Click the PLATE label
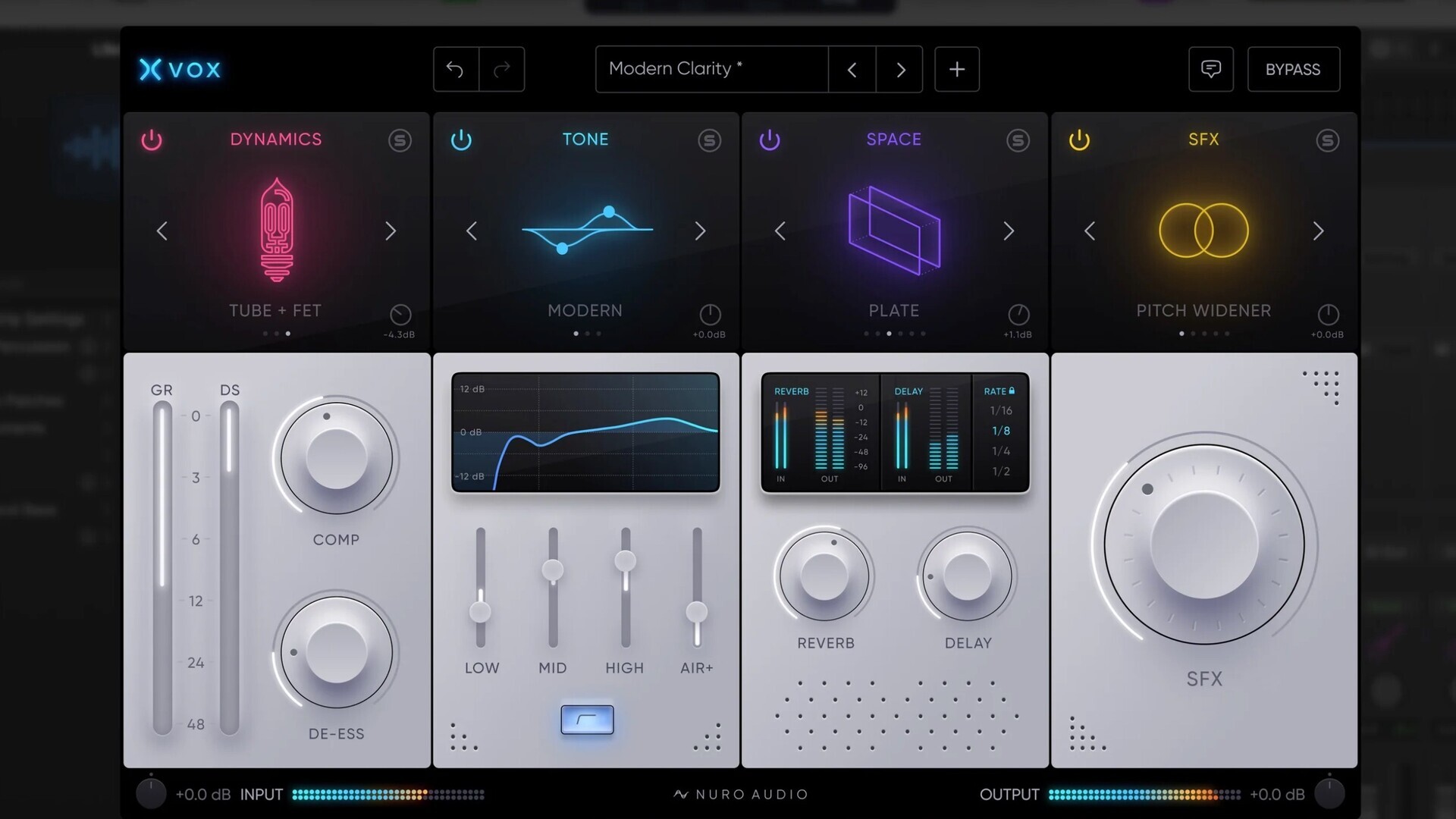Screen dimensions: 1456x819 [x=894, y=311]
